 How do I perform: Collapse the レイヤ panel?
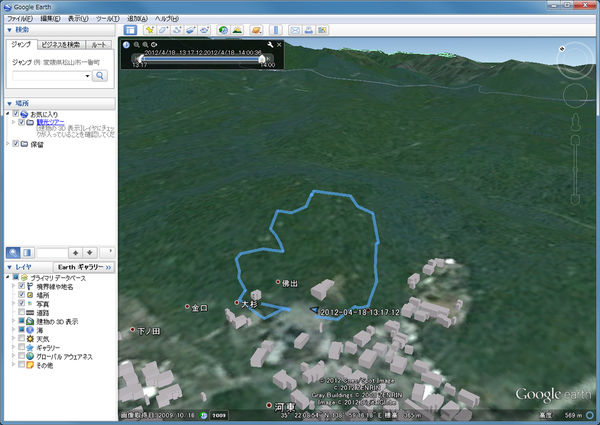coord(10,267)
